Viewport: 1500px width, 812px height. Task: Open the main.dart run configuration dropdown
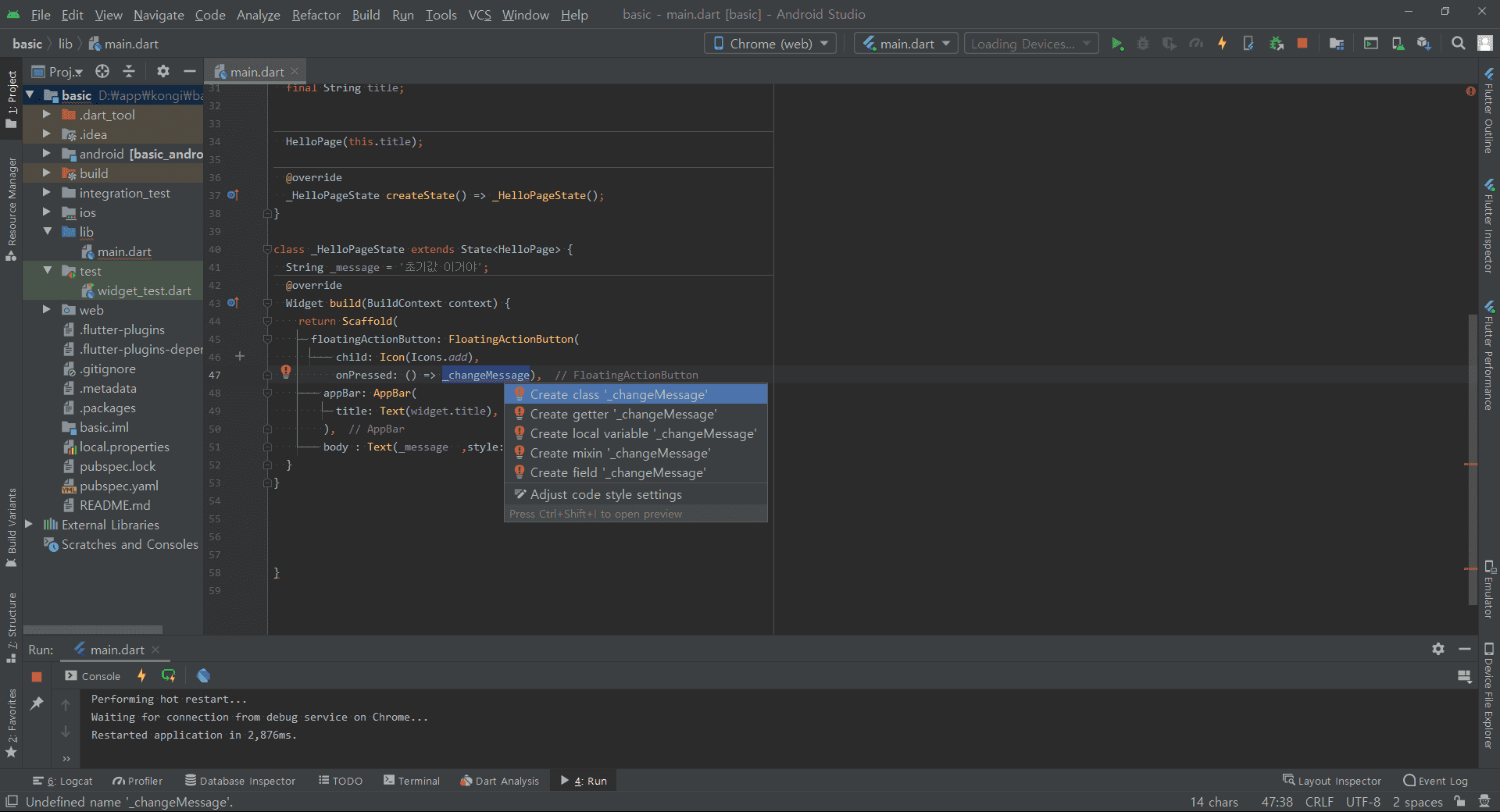pos(907,44)
